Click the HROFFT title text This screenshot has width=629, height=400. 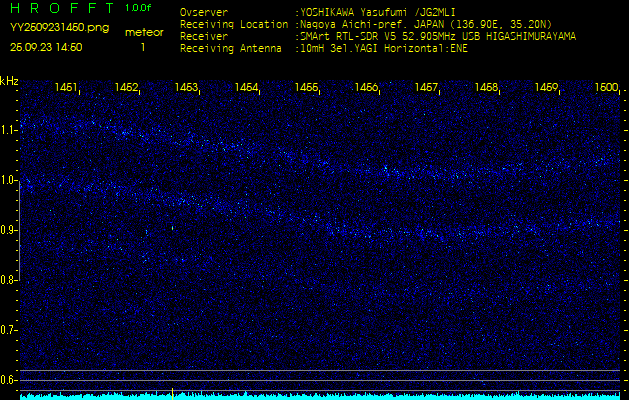point(60,8)
